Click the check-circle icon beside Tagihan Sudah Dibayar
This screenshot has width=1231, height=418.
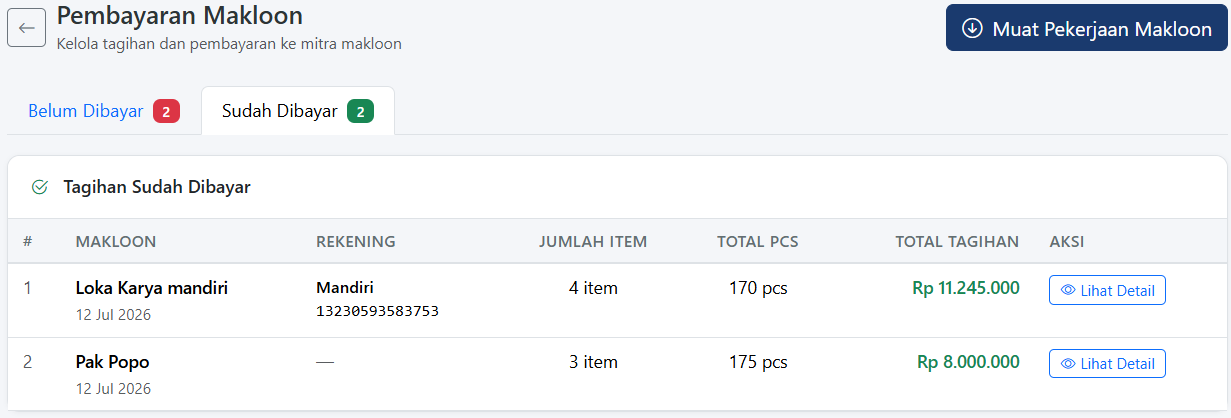pyautogui.click(x=40, y=187)
